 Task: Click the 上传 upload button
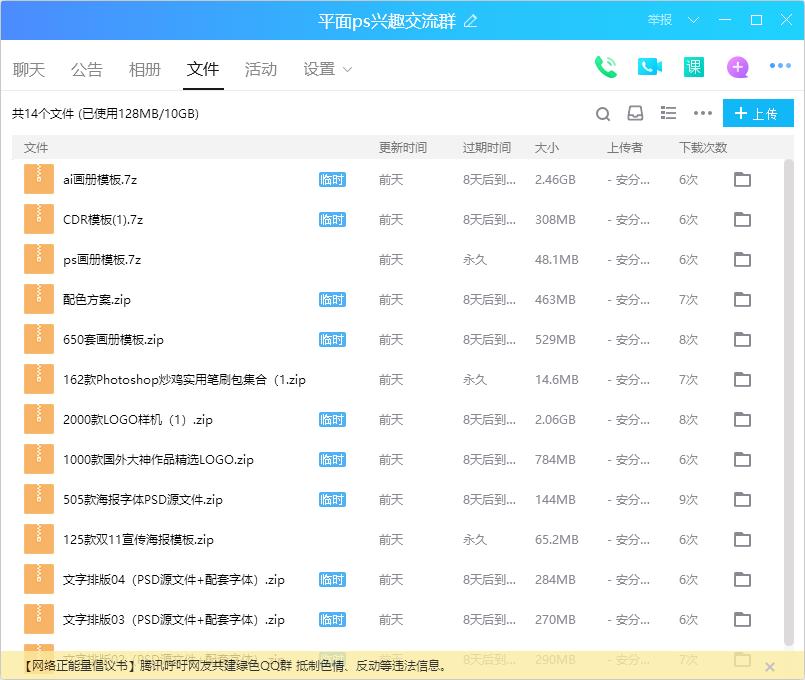758,113
